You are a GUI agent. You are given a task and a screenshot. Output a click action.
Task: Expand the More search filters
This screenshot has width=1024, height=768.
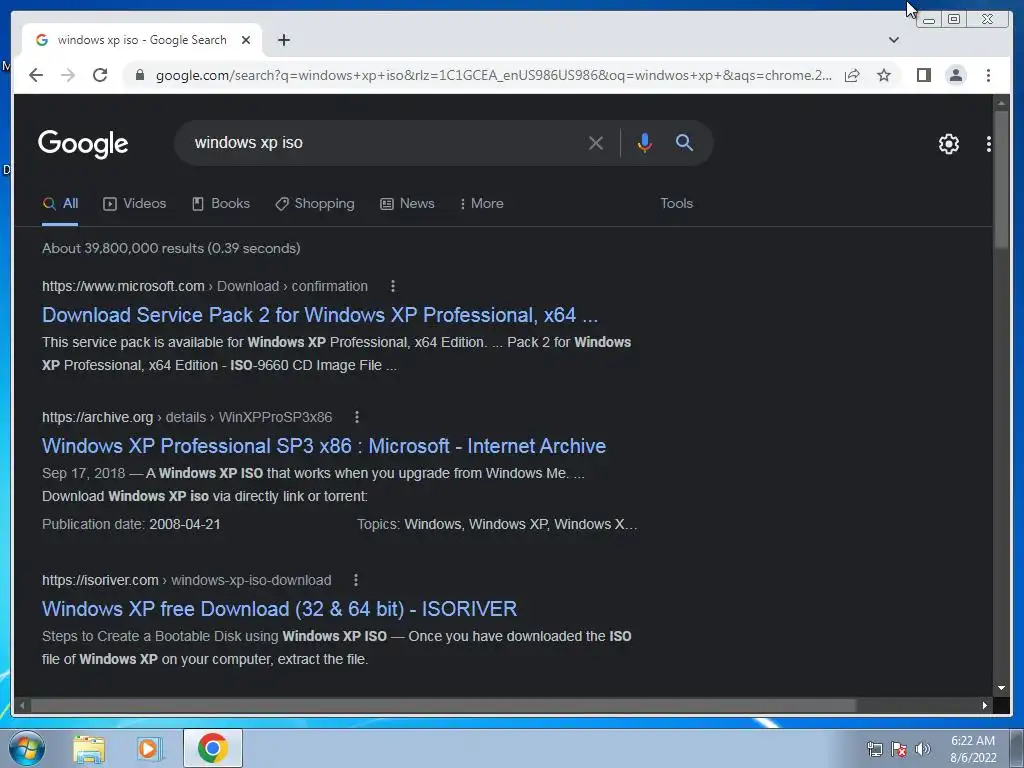[x=481, y=203]
